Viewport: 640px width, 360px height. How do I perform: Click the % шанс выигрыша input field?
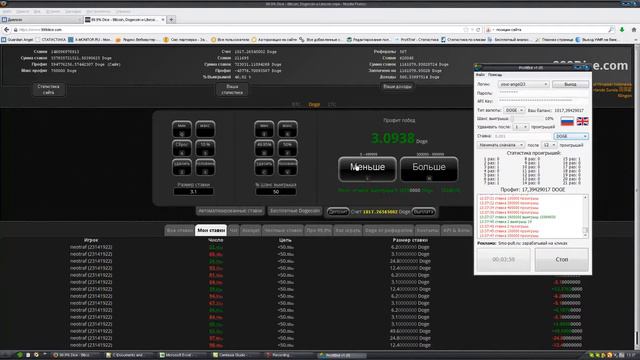(276, 191)
